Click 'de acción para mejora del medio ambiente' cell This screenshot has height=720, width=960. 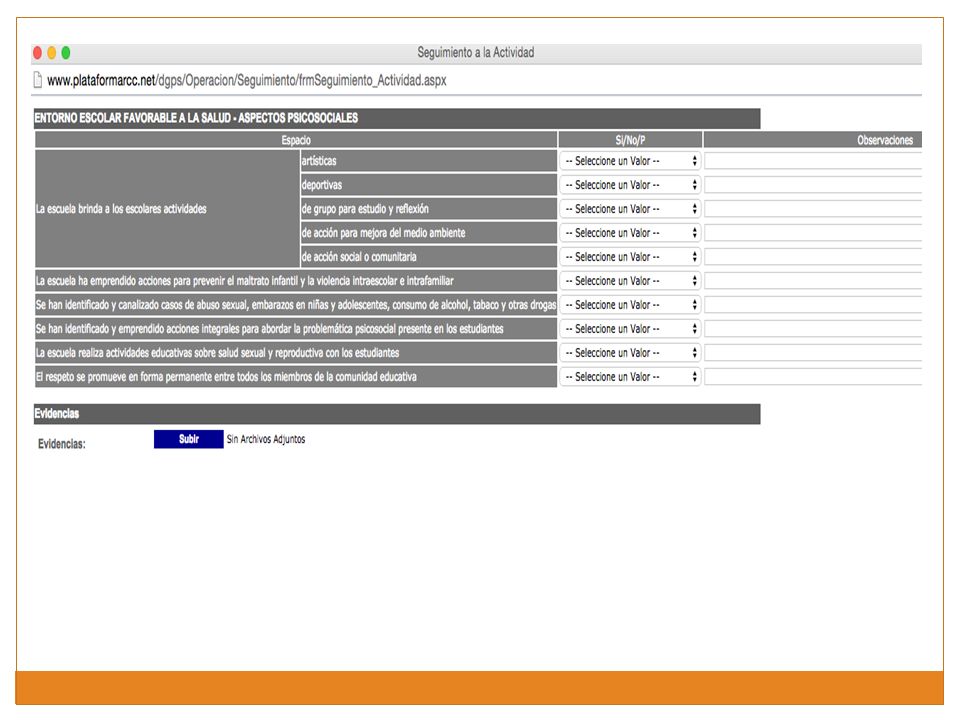click(429, 233)
